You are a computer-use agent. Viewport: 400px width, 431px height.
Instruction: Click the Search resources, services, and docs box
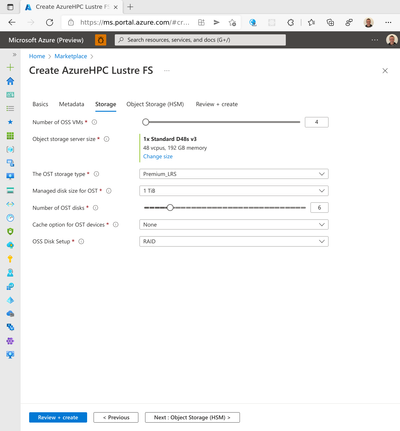200,40
